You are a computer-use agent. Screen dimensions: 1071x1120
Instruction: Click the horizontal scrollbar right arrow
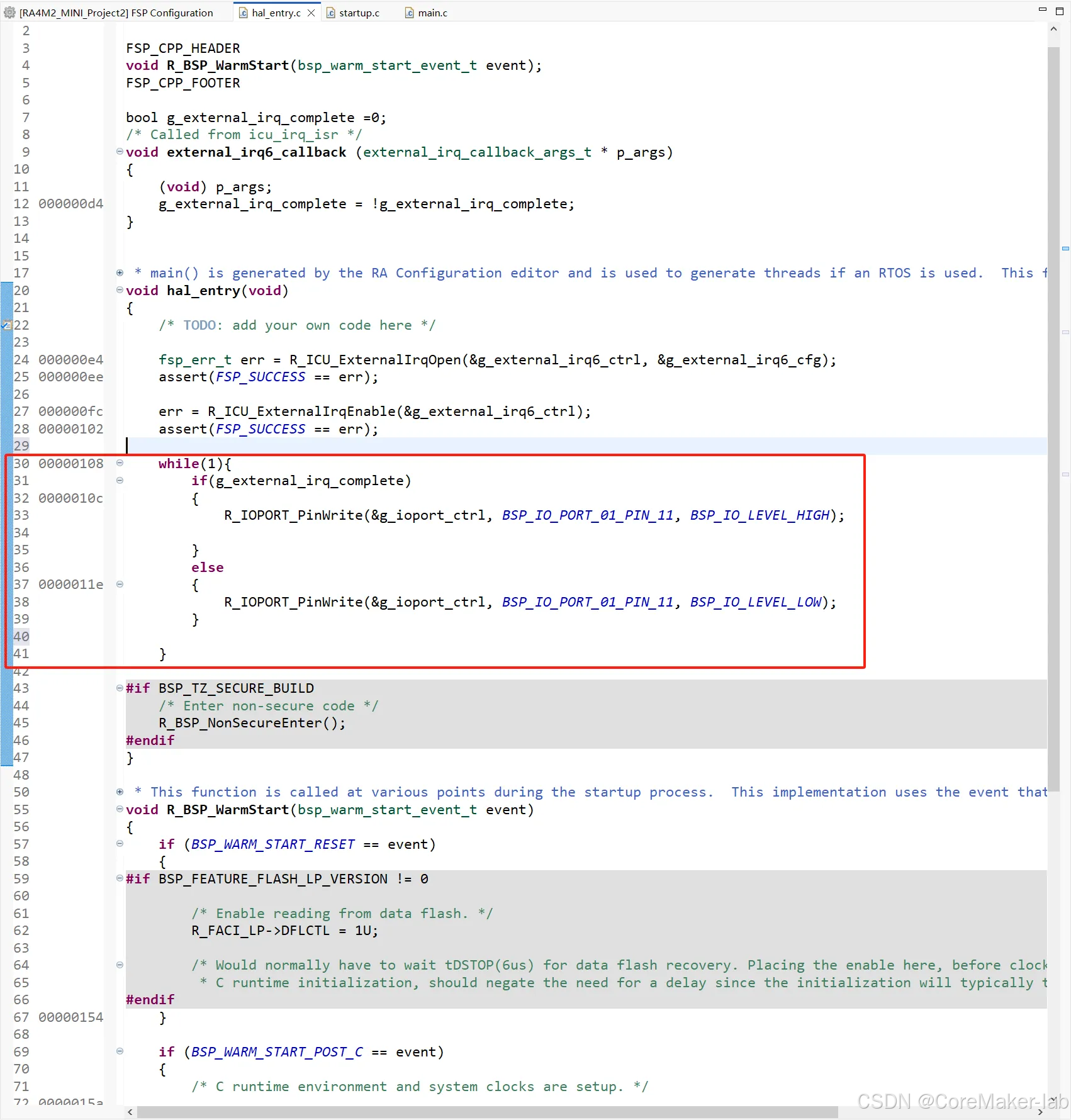[1040, 1112]
